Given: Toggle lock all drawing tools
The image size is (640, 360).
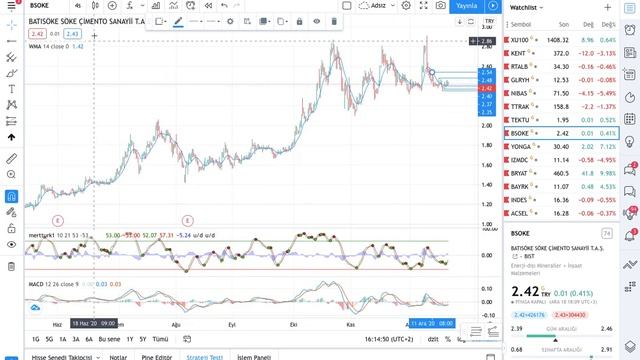Looking at the screenshot, I should pos(11,228).
